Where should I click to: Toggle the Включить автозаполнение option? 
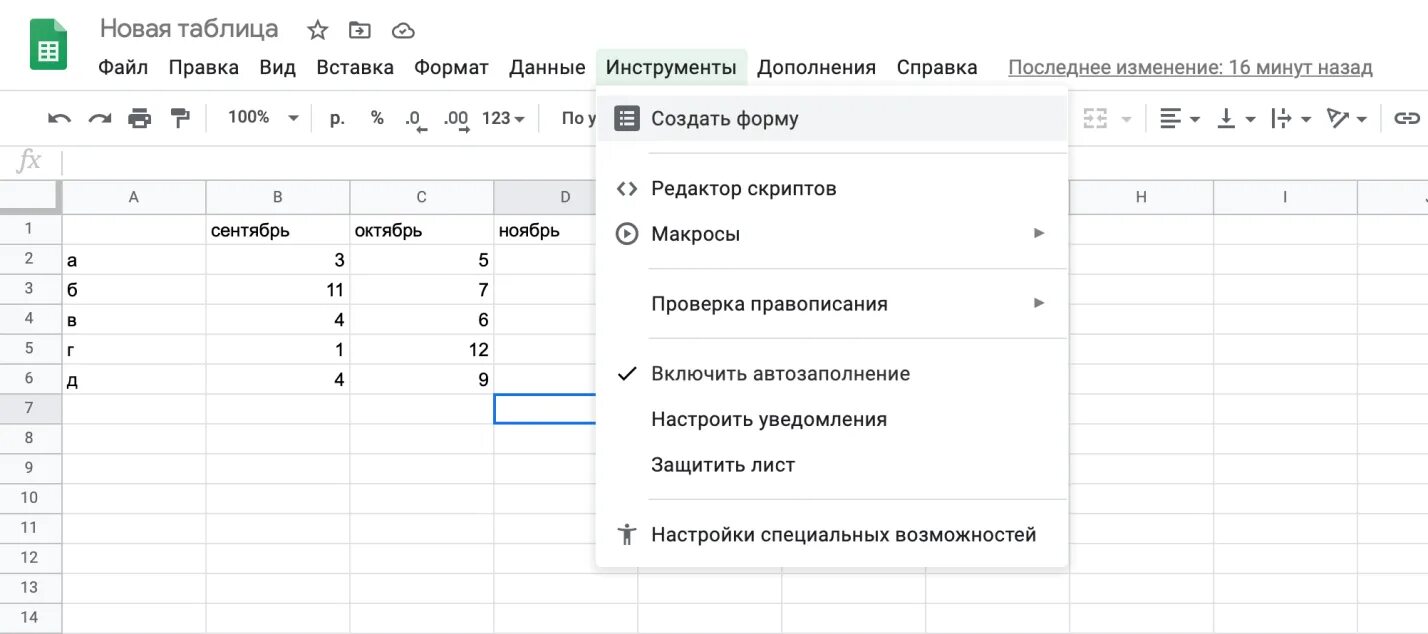tap(780, 374)
